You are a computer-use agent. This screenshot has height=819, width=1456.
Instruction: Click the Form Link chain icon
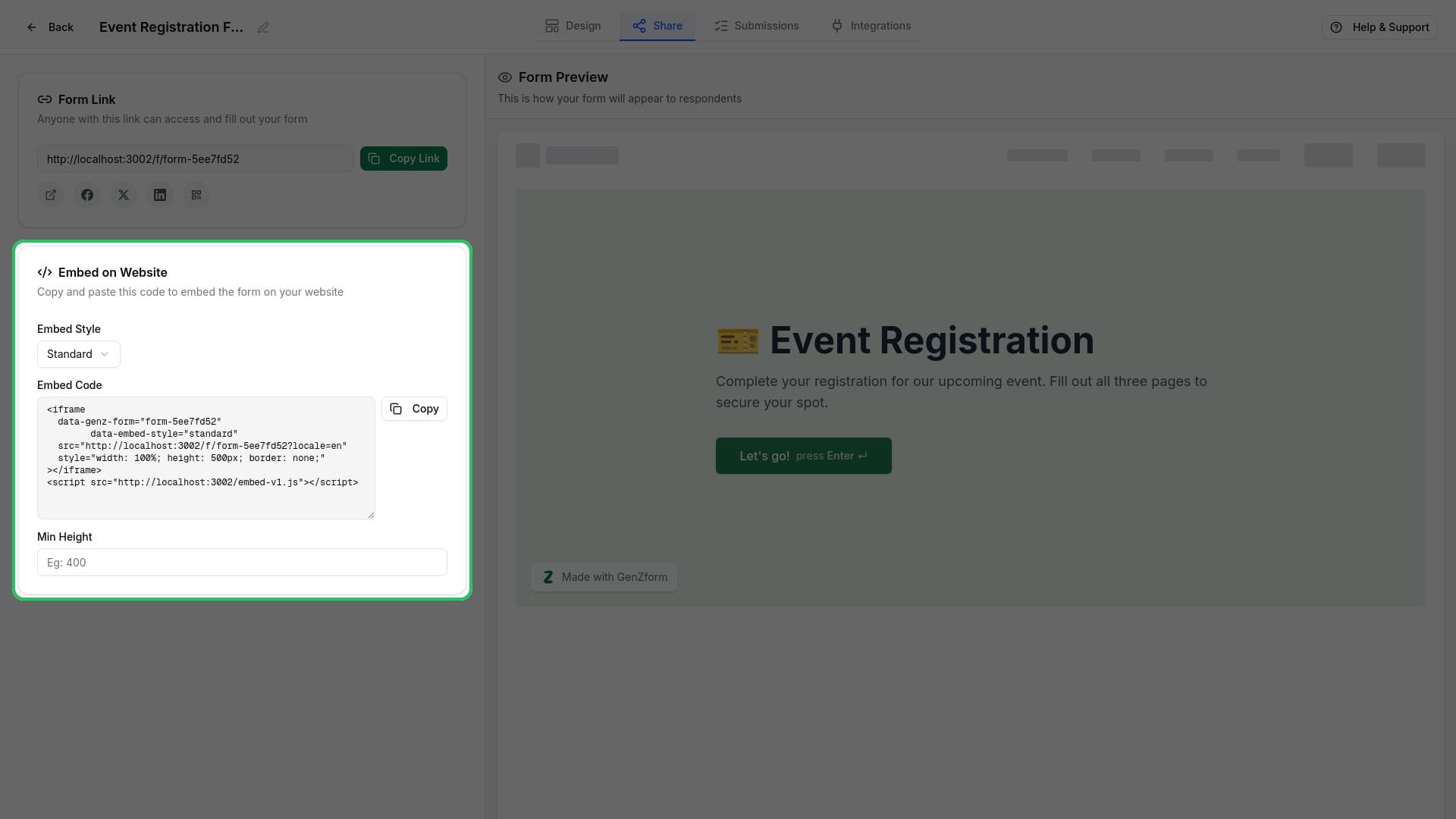click(x=45, y=99)
